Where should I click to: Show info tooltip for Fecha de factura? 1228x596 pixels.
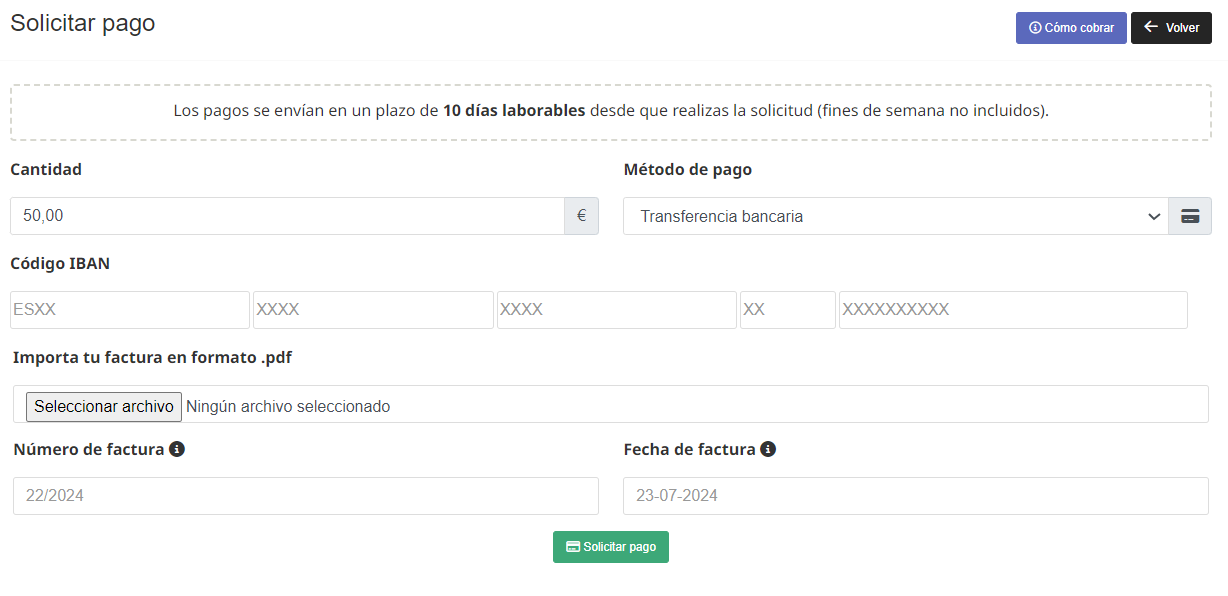pyautogui.click(x=768, y=450)
